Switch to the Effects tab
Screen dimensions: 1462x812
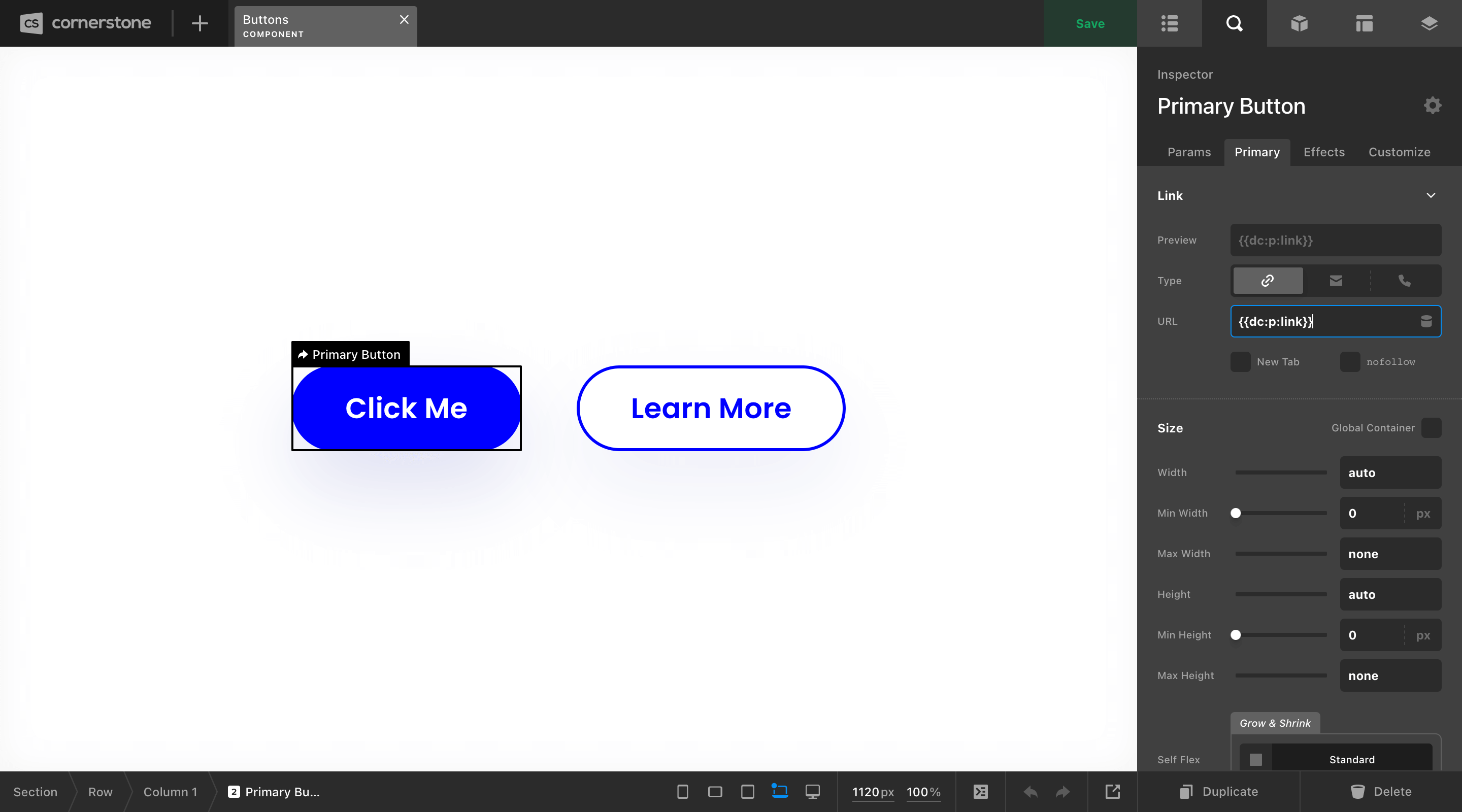pos(1324,151)
